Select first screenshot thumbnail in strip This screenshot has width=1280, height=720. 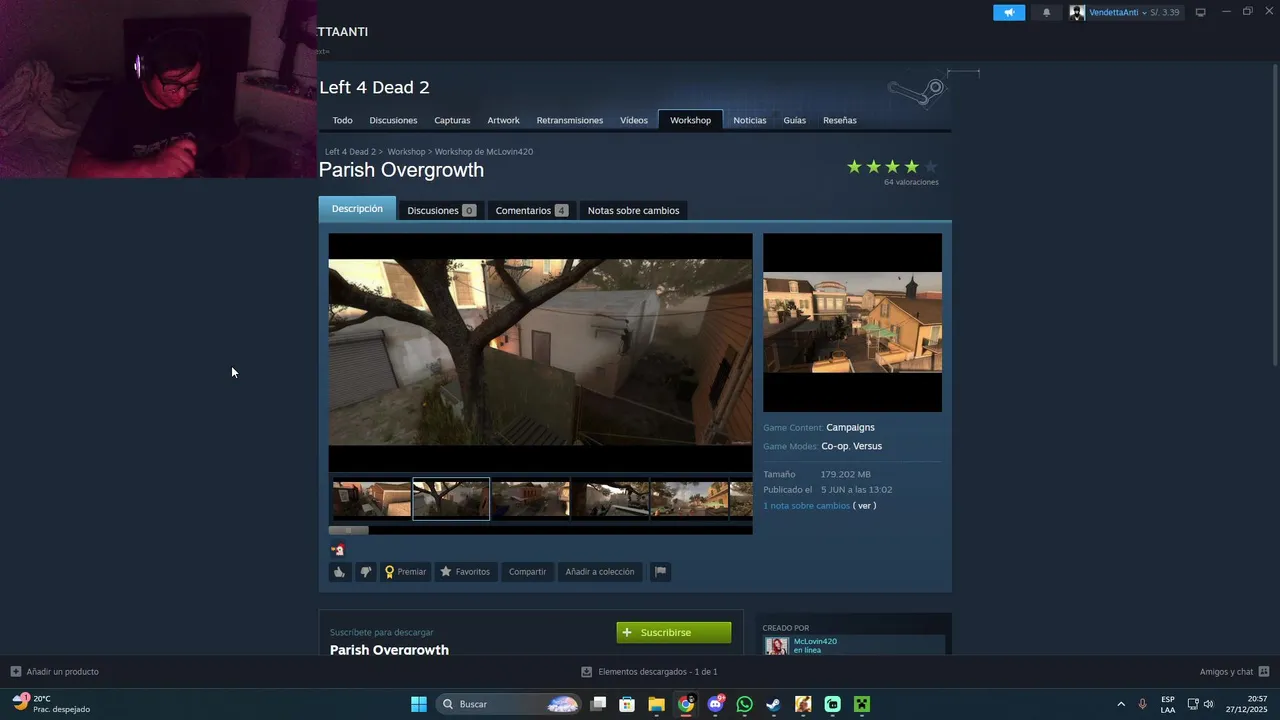371,499
